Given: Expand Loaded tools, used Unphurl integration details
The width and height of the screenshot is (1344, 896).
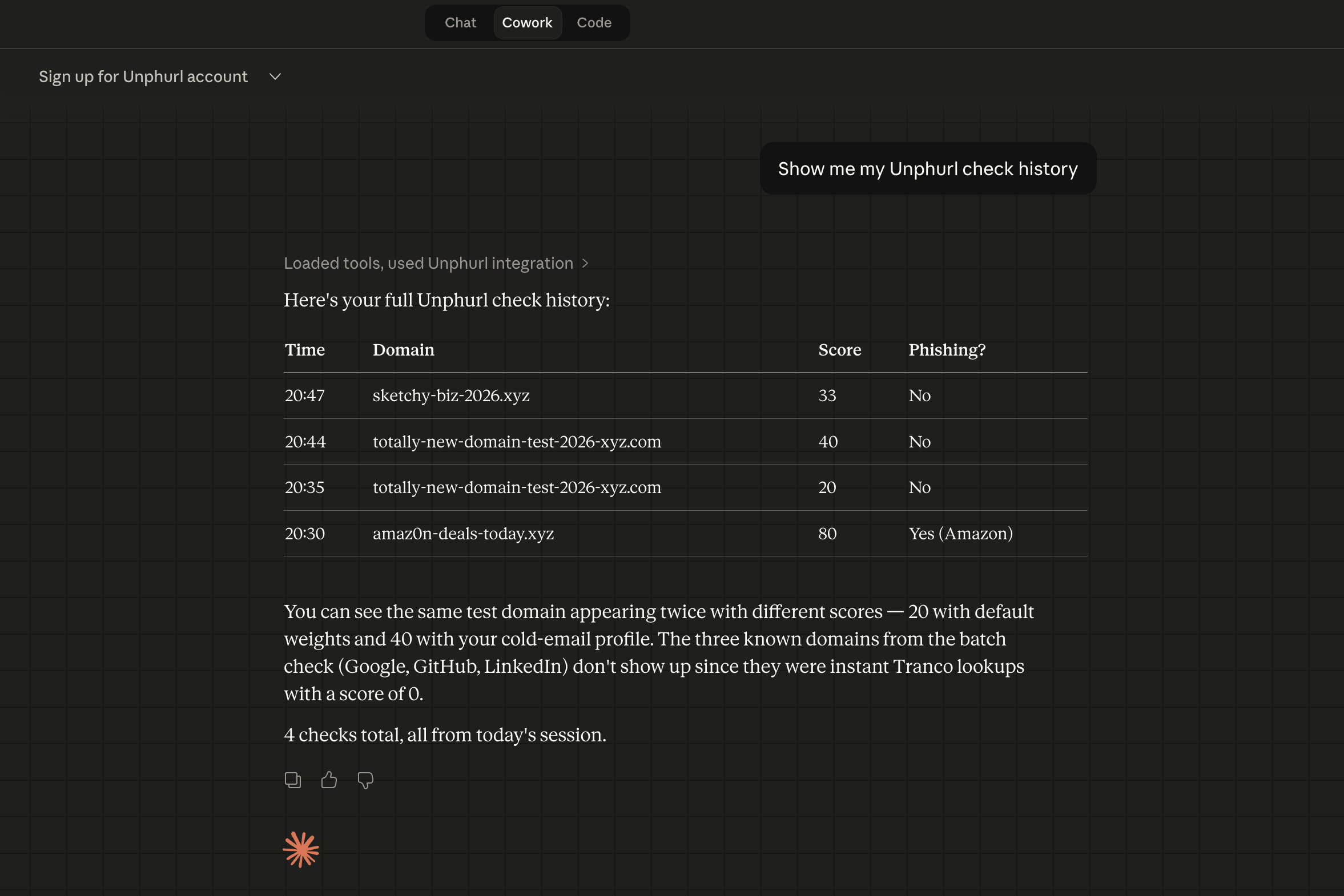Looking at the screenshot, I should tap(436, 263).
